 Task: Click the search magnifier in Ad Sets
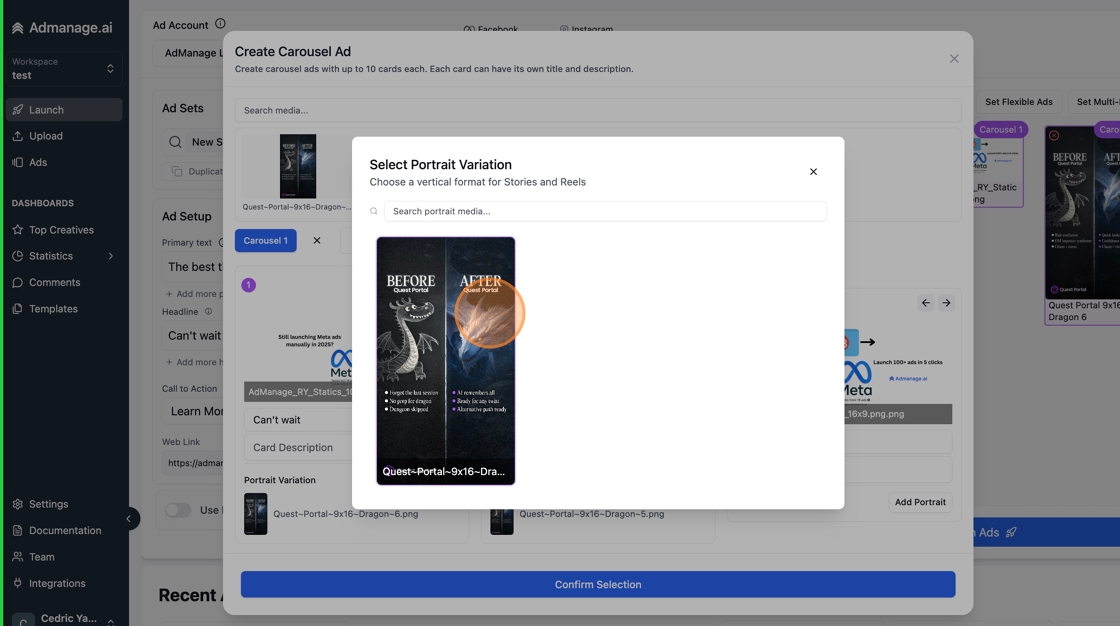pyautogui.click(x=175, y=142)
